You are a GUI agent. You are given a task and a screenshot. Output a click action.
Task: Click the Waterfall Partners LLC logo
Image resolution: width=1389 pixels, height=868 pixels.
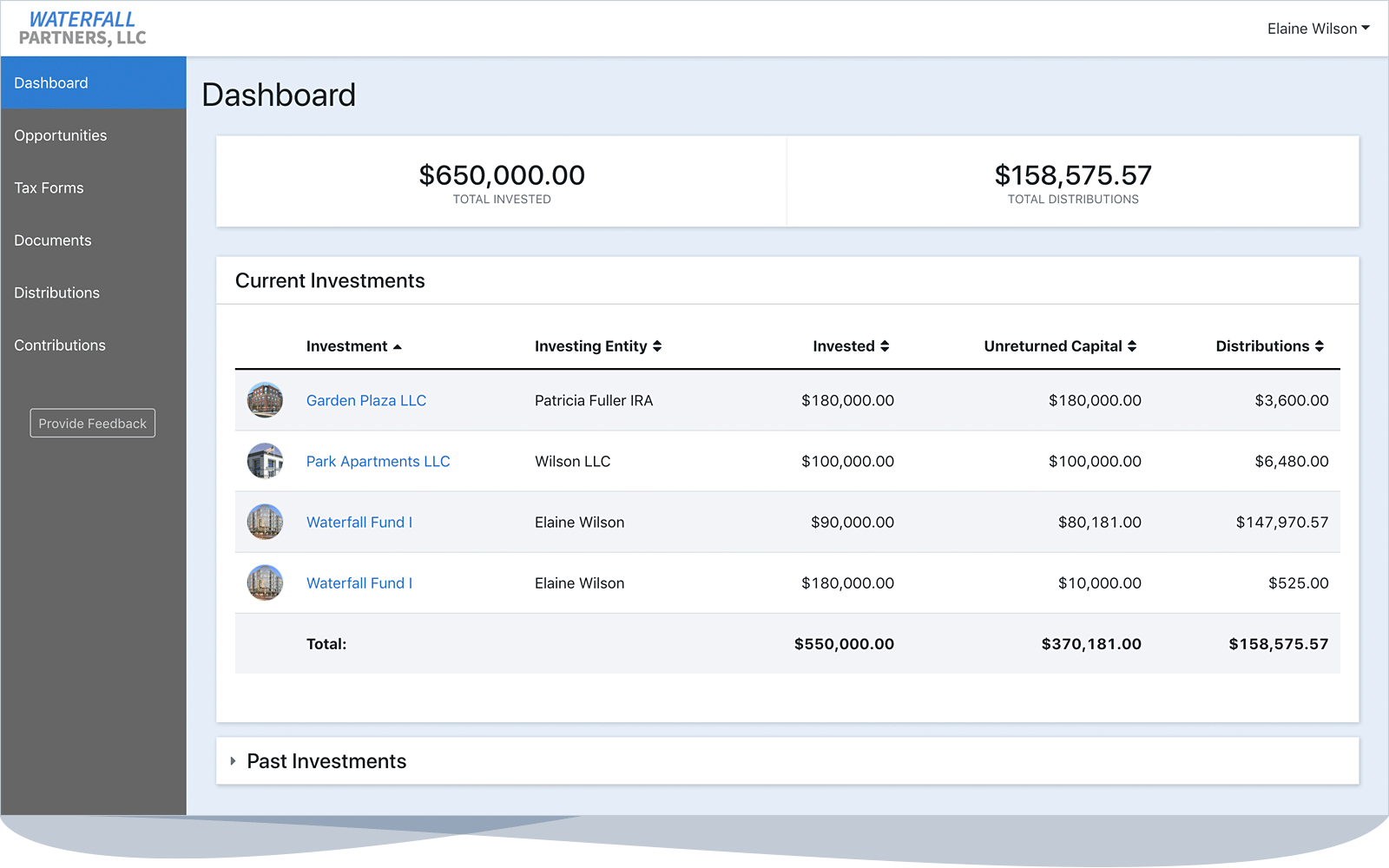pos(83,28)
